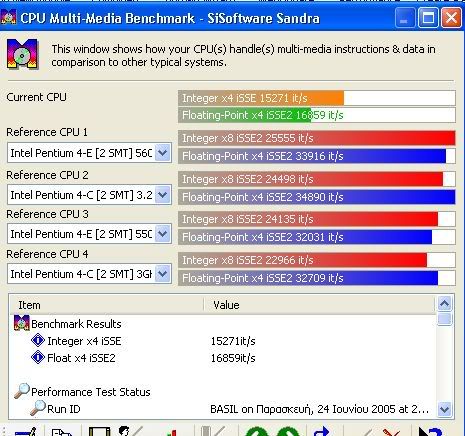This screenshot has height=436, width=465.
Task: Click the Reference CPU 1 label
Action: pyautogui.click(x=47, y=132)
